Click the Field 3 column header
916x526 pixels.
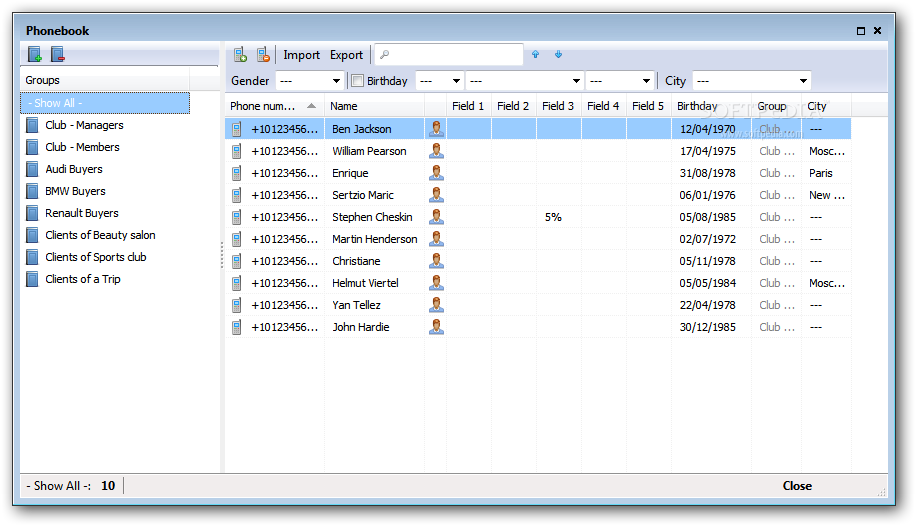558,106
